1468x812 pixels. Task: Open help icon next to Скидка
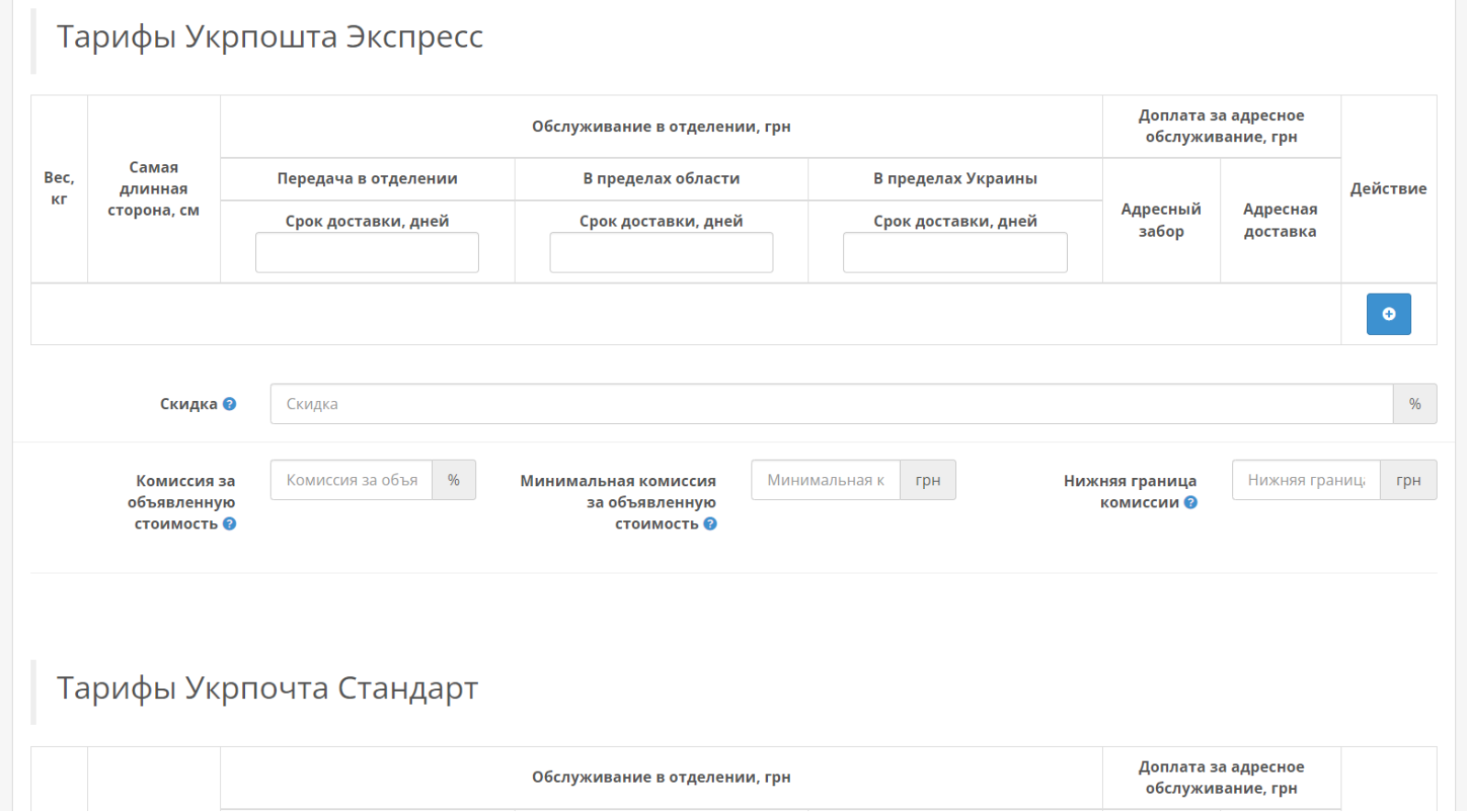pos(229,404)
